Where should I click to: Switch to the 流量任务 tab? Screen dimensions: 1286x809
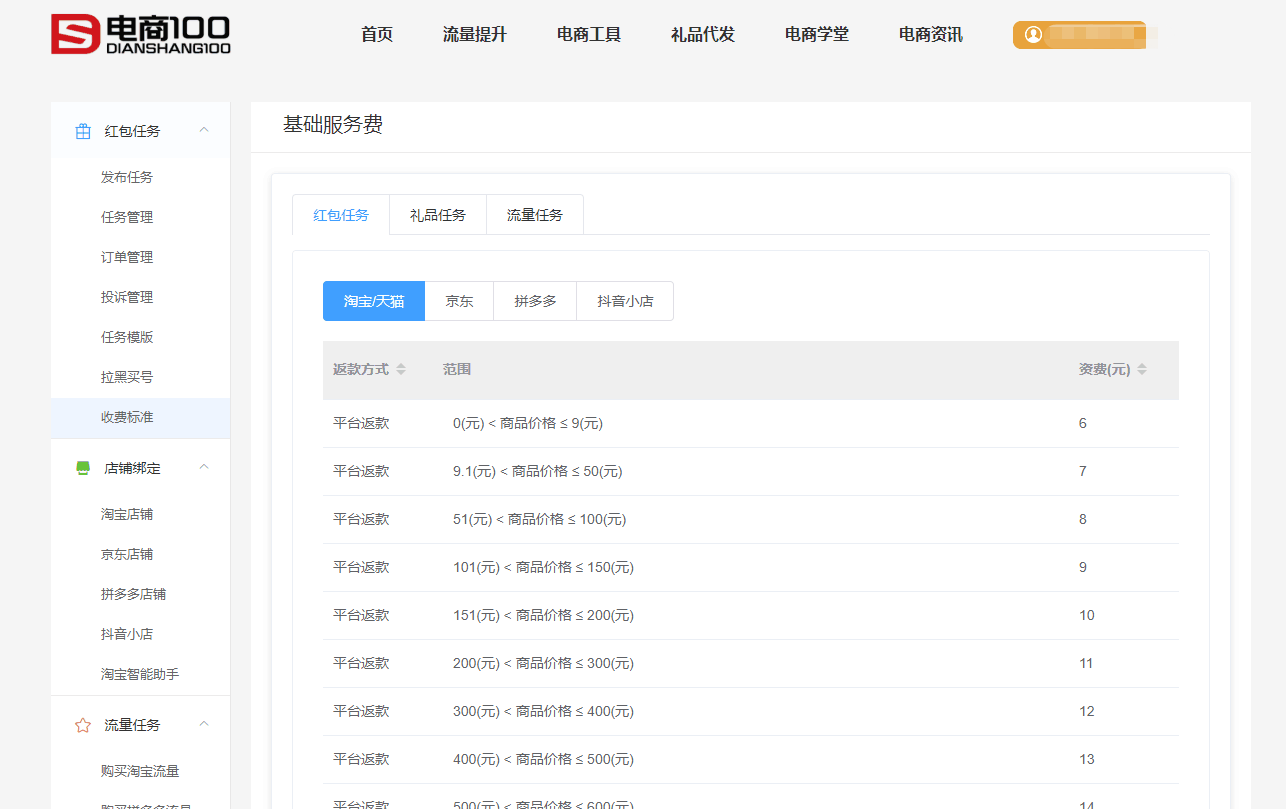pyautogui.click(x=535, y=215)
